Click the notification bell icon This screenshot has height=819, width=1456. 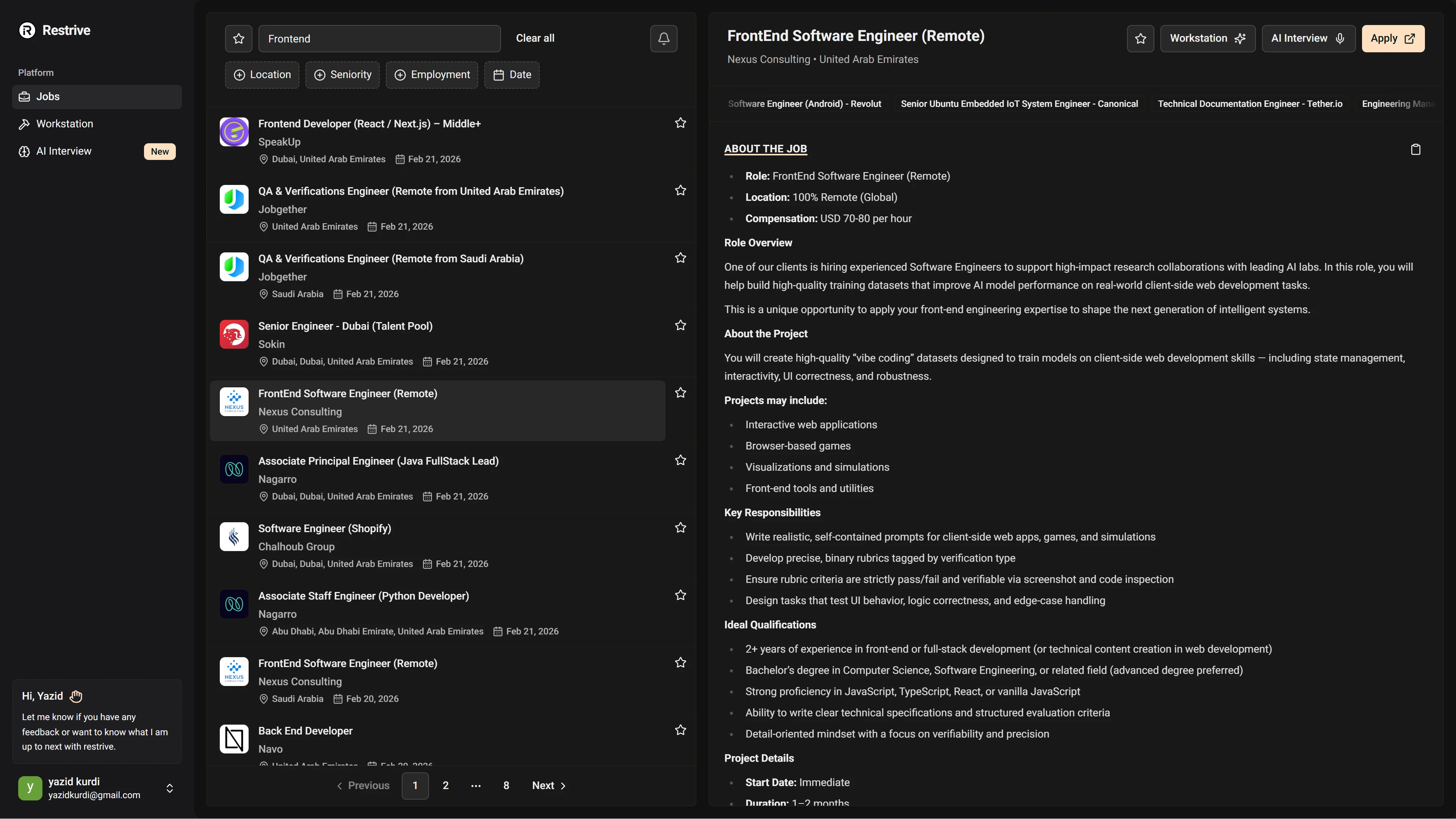click(x=664, y=38)
